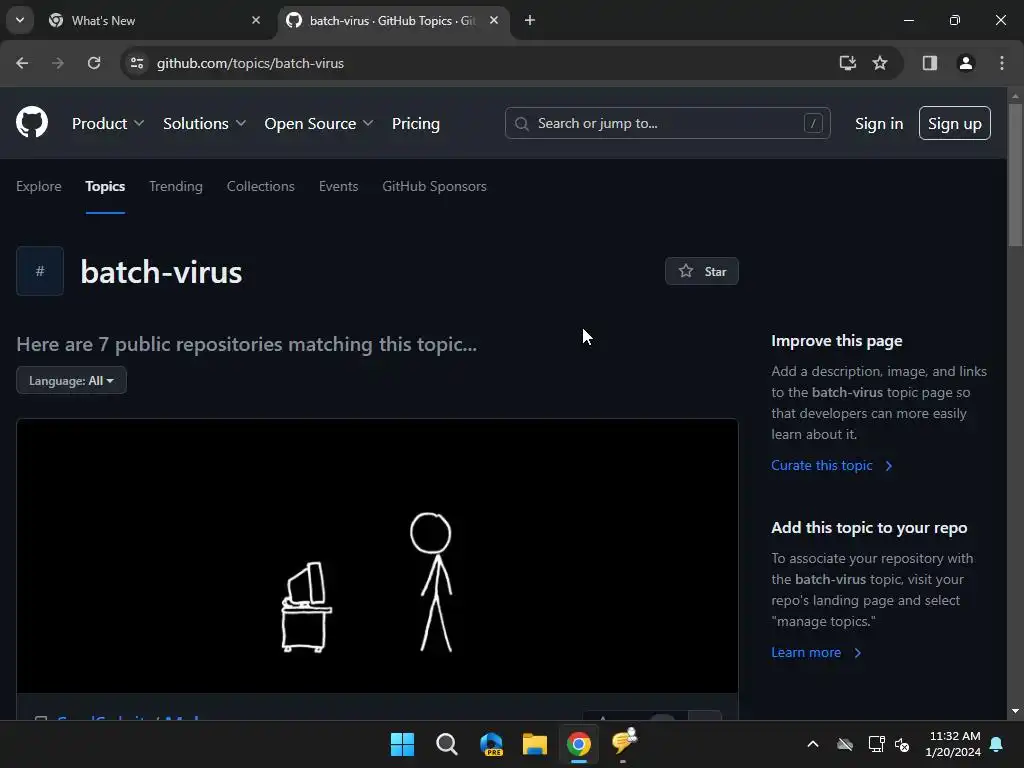Click the scrollbar down arrow
Screen dimensions: 1024x768
1015,711
